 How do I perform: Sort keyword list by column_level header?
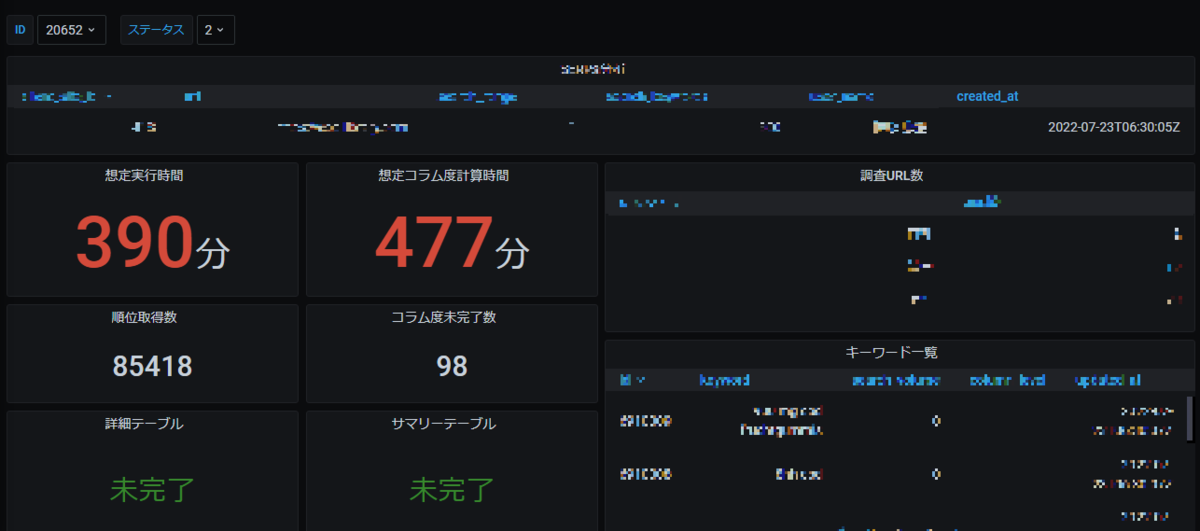(1007, 381)
